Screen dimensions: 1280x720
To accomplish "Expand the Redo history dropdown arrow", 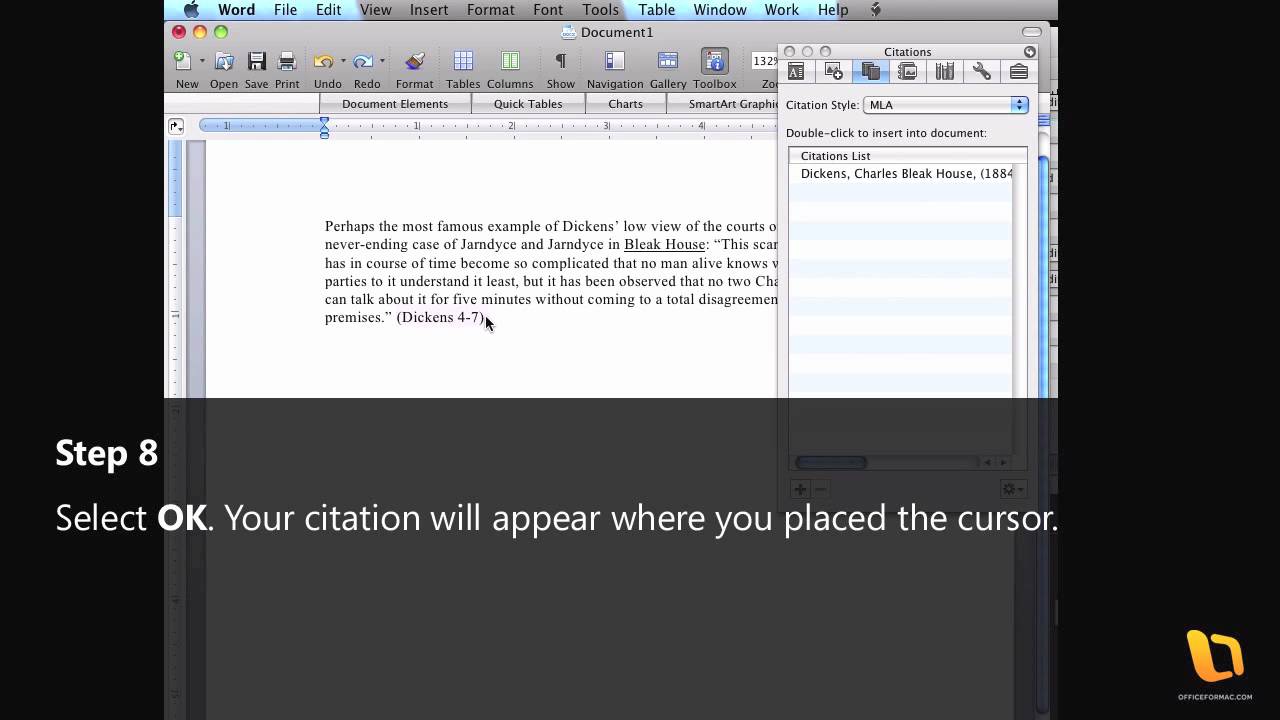I will [x=382, y=62].
